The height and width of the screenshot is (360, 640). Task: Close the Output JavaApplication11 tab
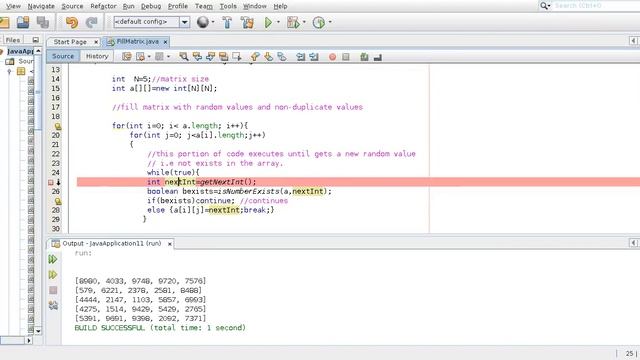(x=169, y=244)
